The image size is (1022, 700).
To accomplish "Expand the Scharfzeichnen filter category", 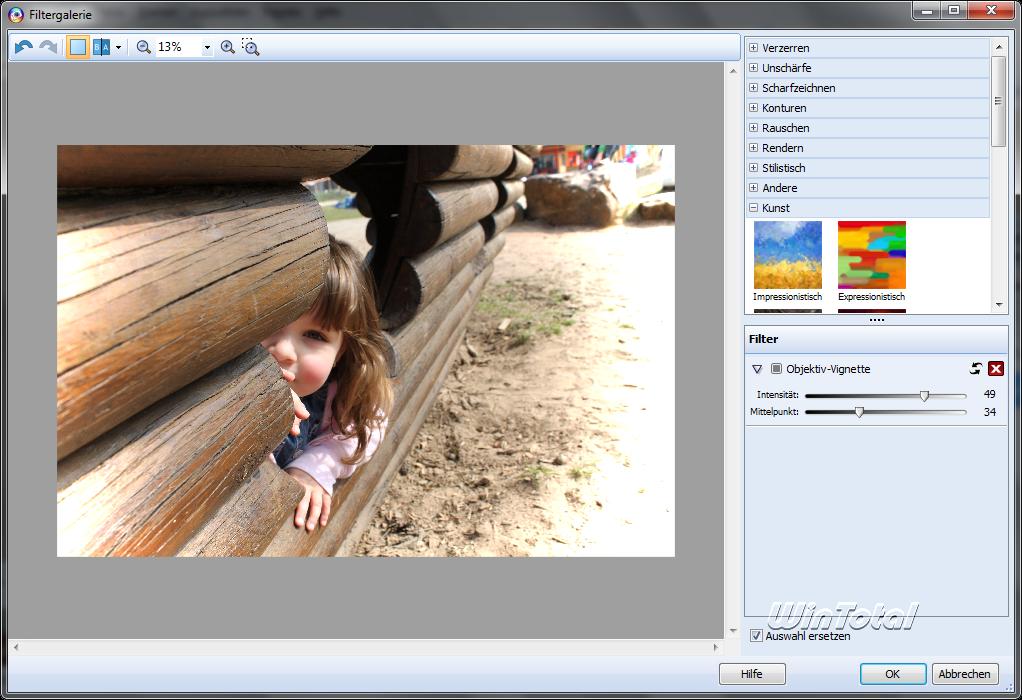I will click(x=754, y=88).
